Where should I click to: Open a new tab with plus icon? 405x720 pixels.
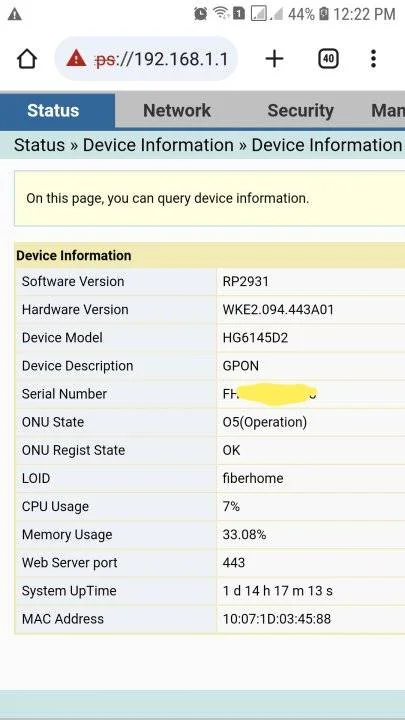pos(274,59)
